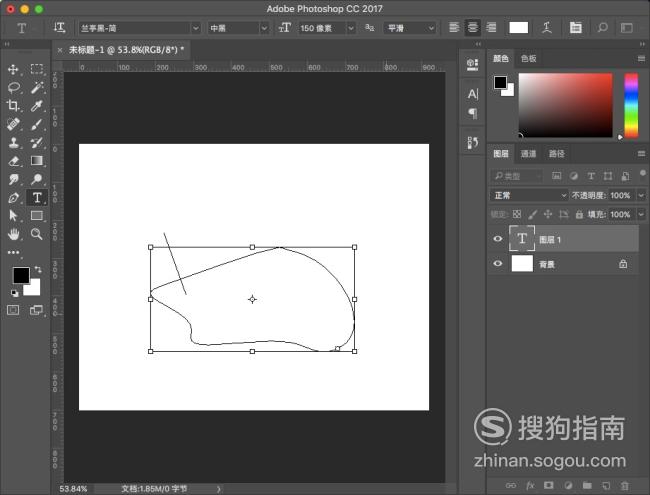Viewport: 650px width, 495px height.
Task: Toggle lock transparent pixels
Action: tap(517, 214)
